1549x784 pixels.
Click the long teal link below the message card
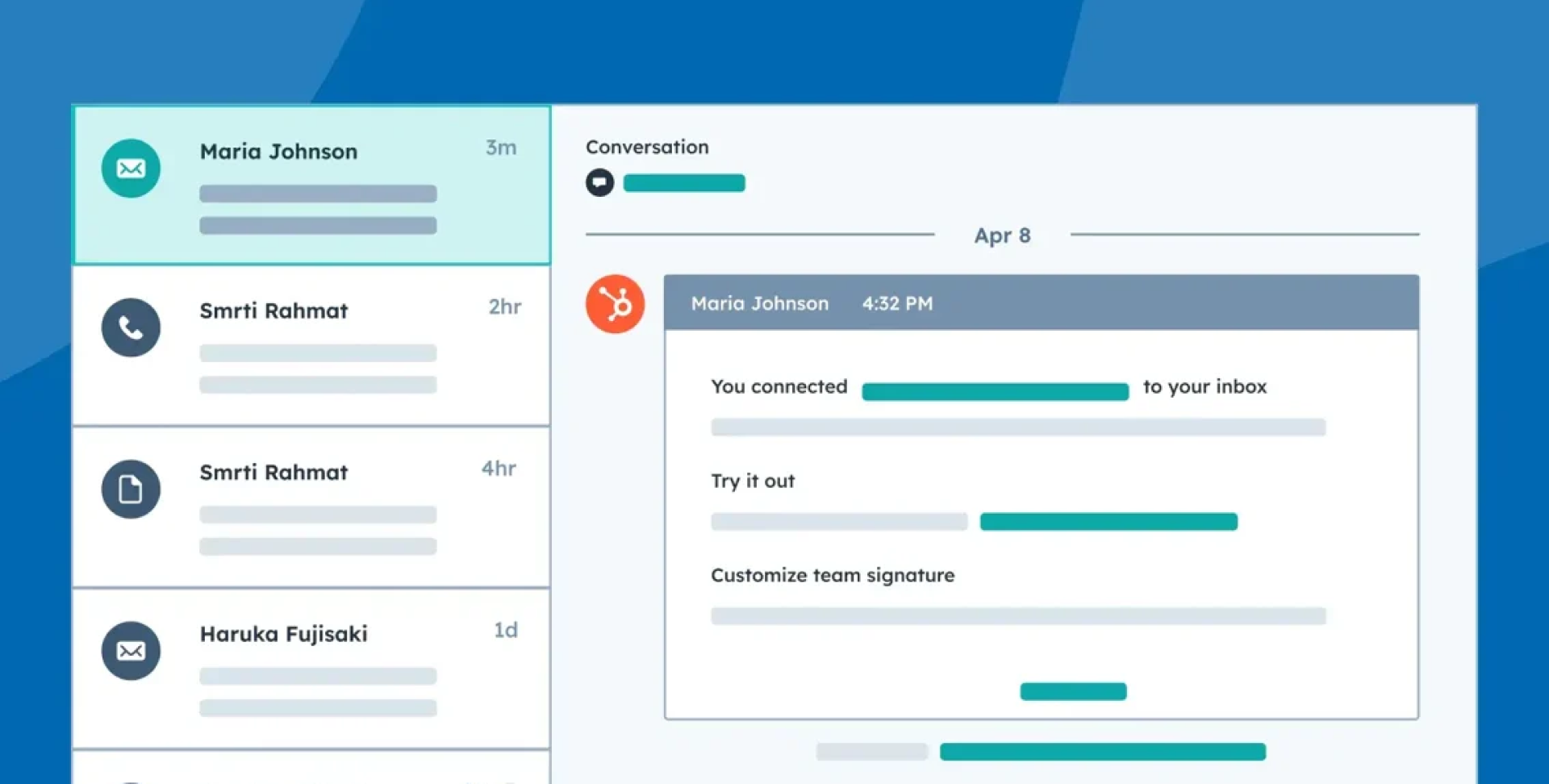[x=1102, y=752]
